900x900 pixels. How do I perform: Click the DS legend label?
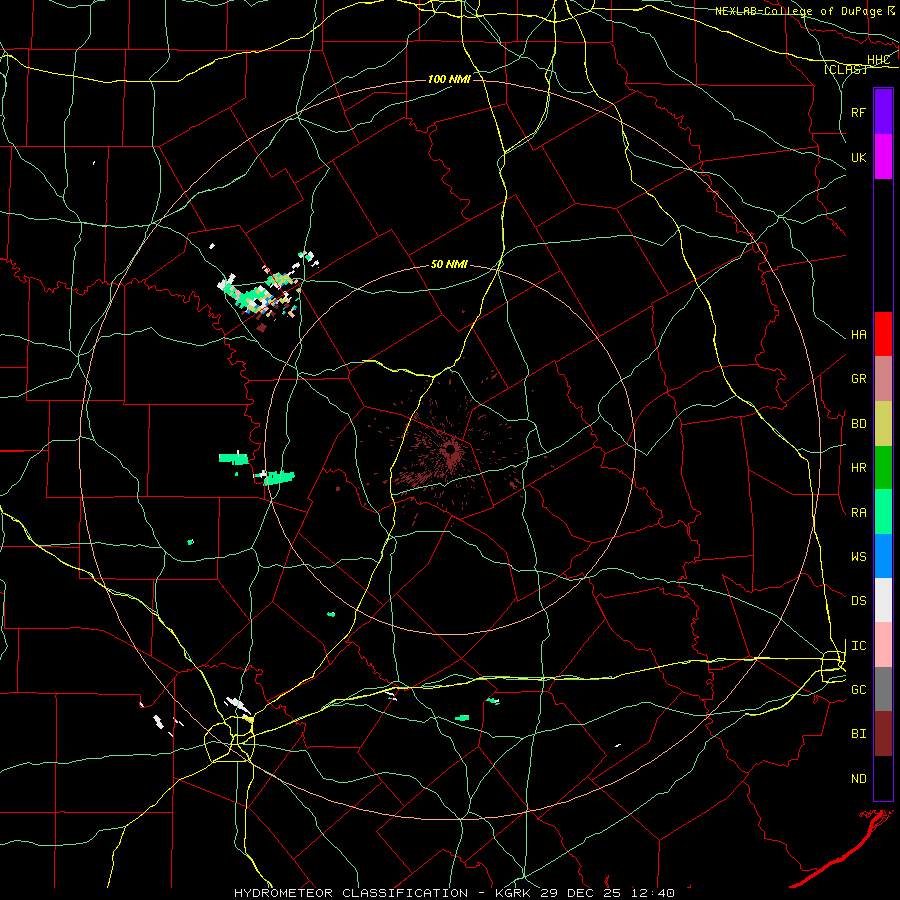858,601
